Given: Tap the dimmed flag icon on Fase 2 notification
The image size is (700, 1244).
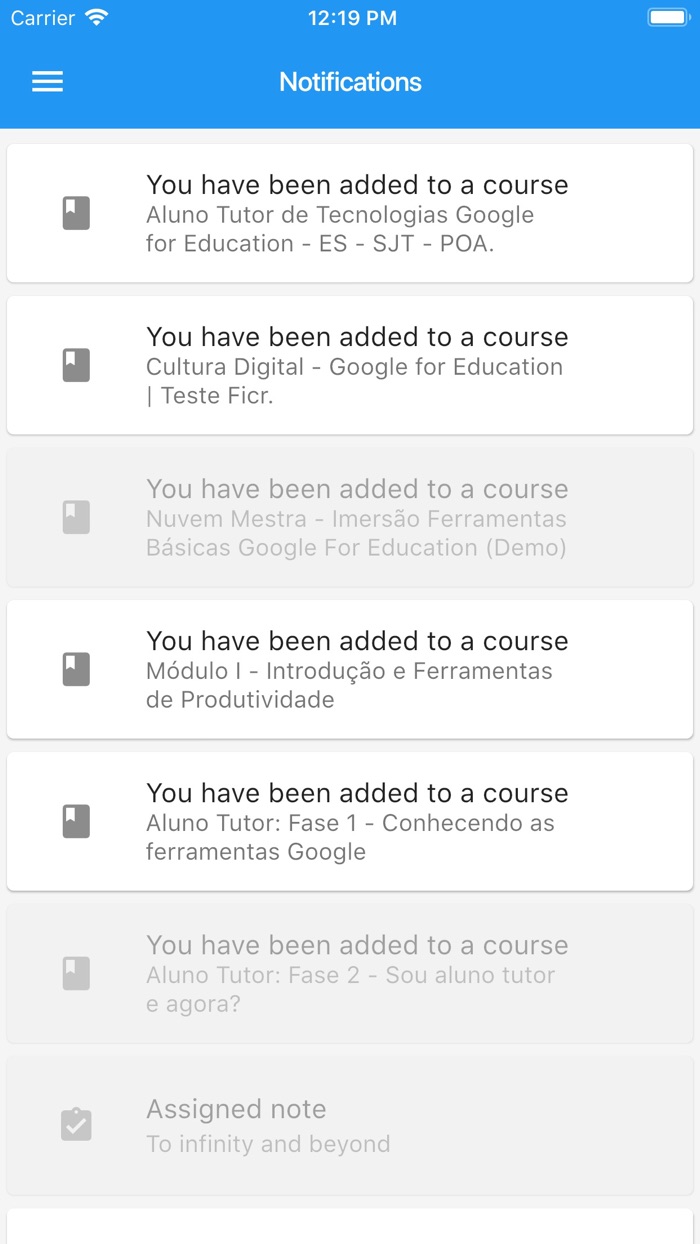Looking at the screenshot, I should click(76, 973).
